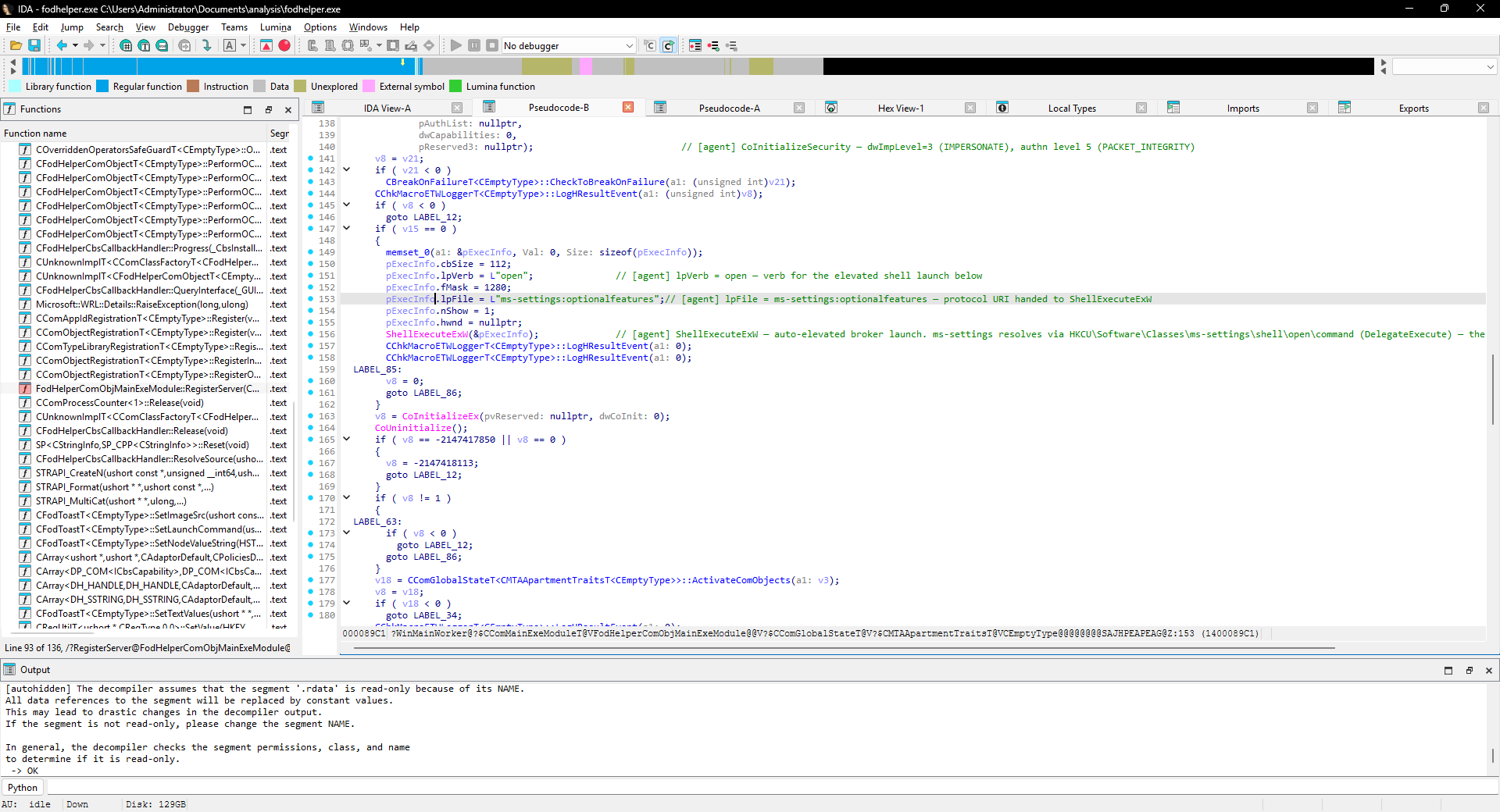Click the red triangle framed toolbar icon

(266, 45)
